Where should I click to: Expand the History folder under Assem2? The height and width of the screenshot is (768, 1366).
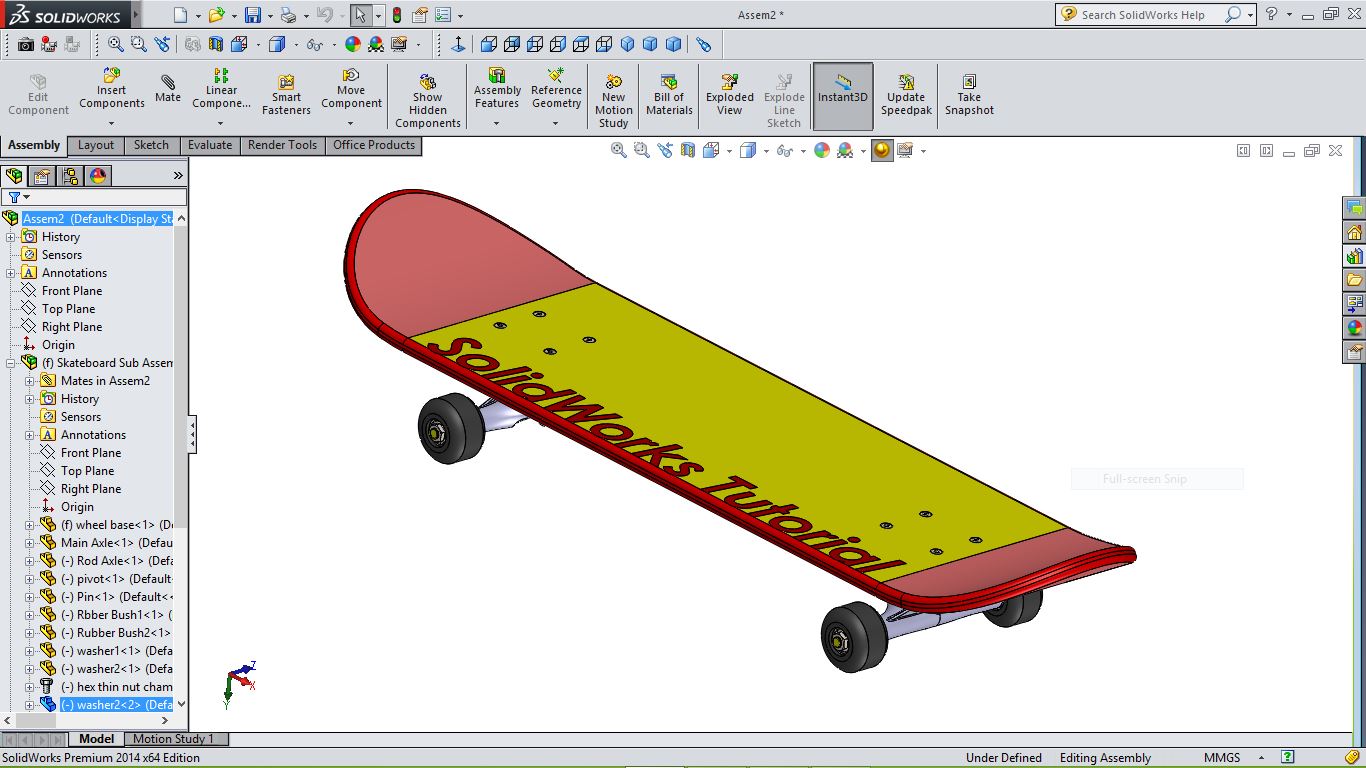click(11, 237)
